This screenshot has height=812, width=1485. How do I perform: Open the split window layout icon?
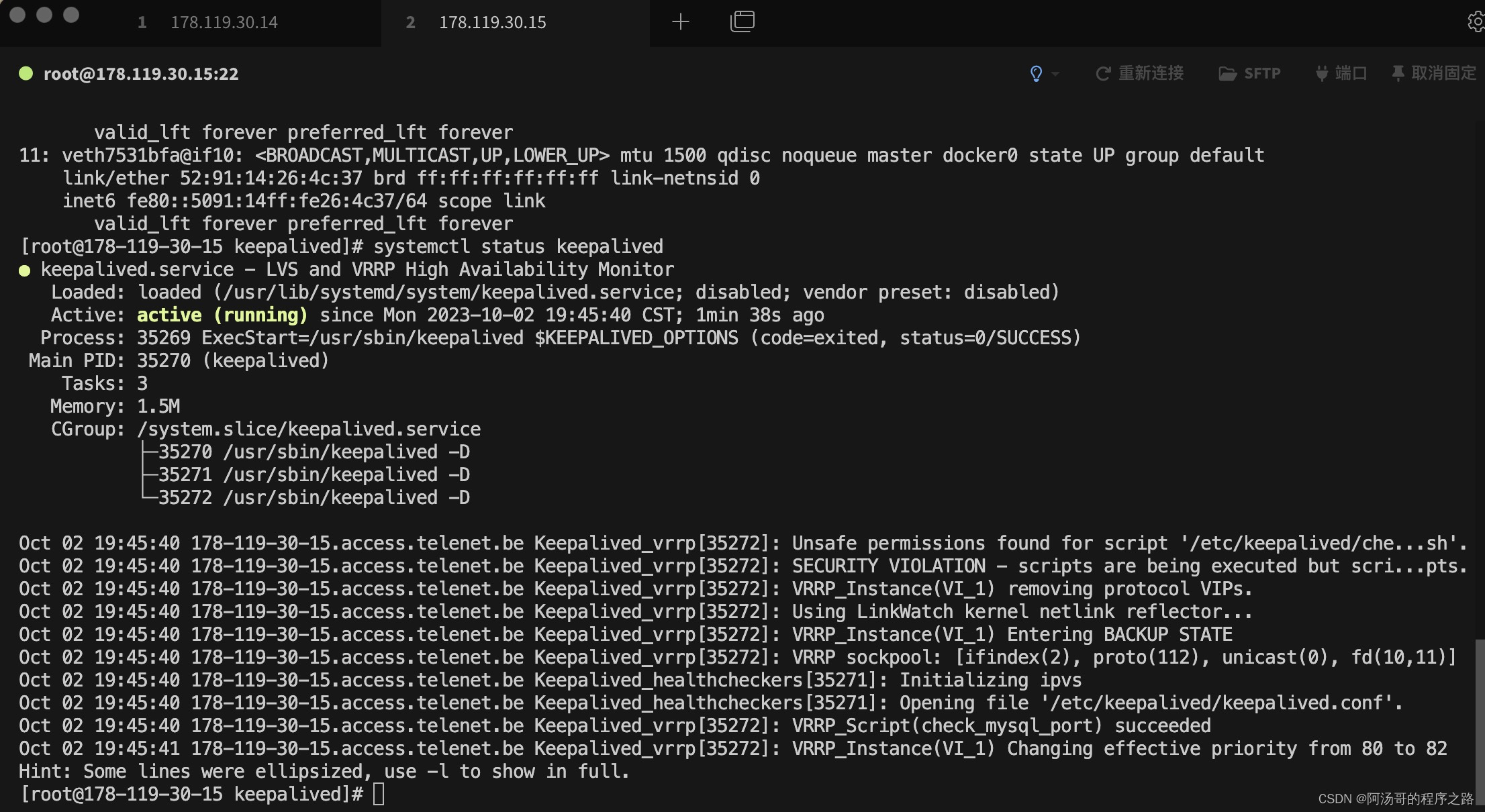click(x=742, y=21)
